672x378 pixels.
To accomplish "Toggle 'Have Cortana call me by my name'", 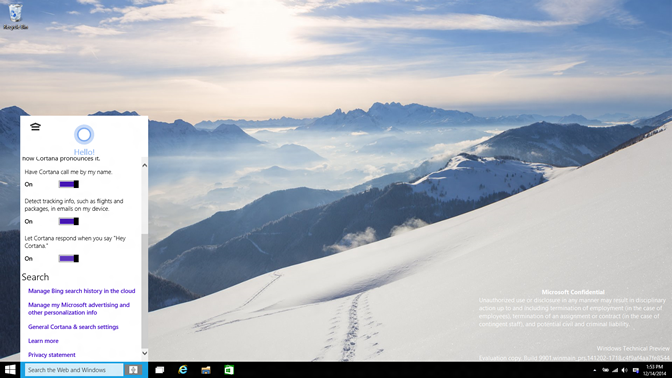I will tap(69, 184).
